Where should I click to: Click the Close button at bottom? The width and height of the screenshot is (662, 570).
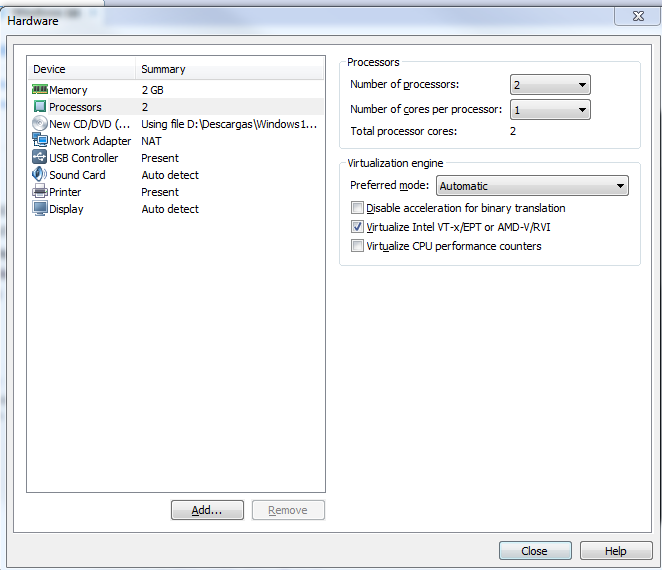tap(535, 551)
